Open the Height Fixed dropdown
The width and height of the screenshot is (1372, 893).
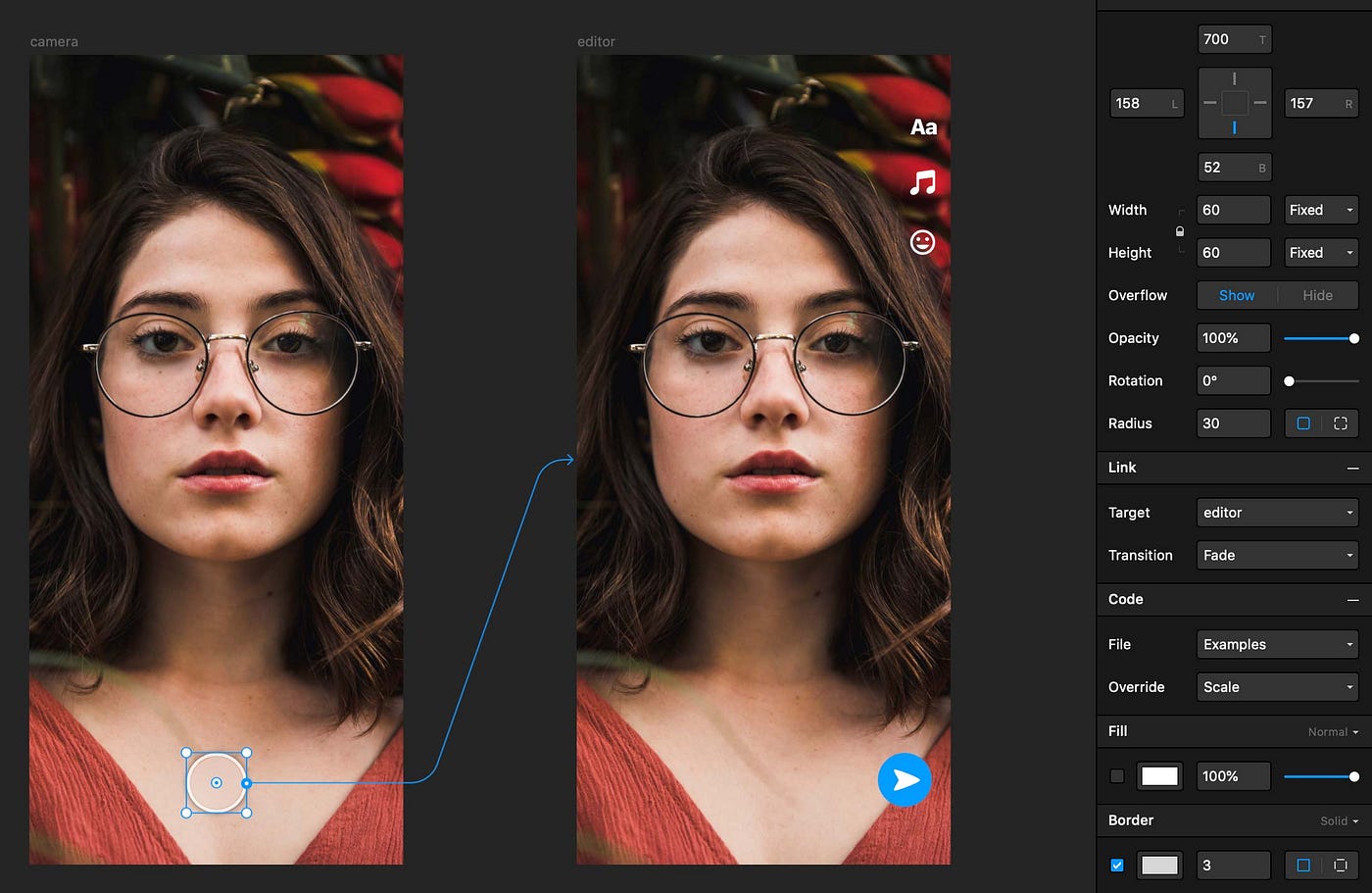(1321, 253)
